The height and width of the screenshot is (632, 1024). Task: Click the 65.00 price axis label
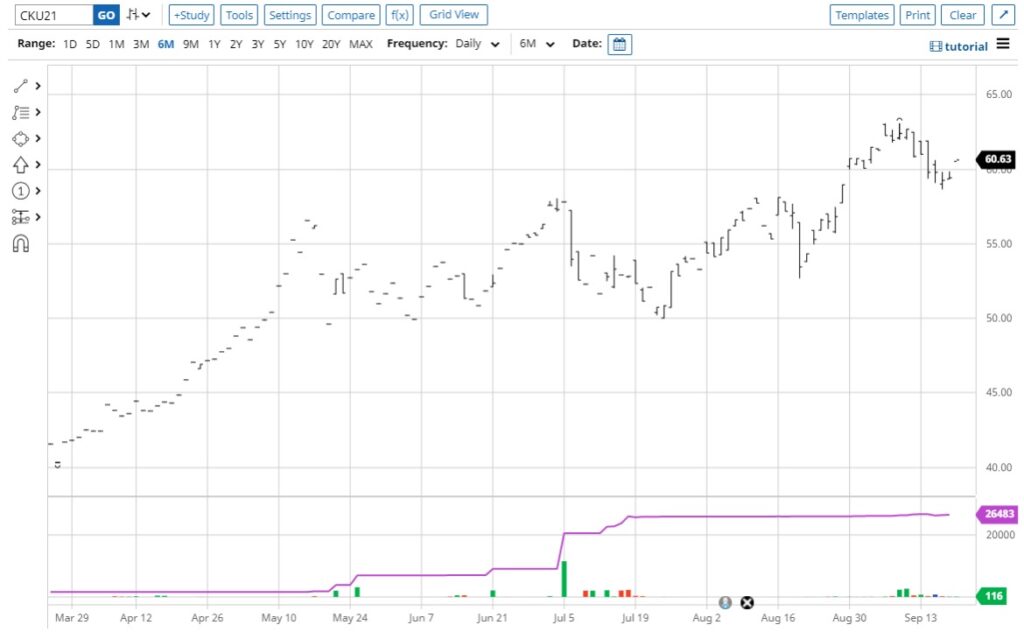pos(999,94)
